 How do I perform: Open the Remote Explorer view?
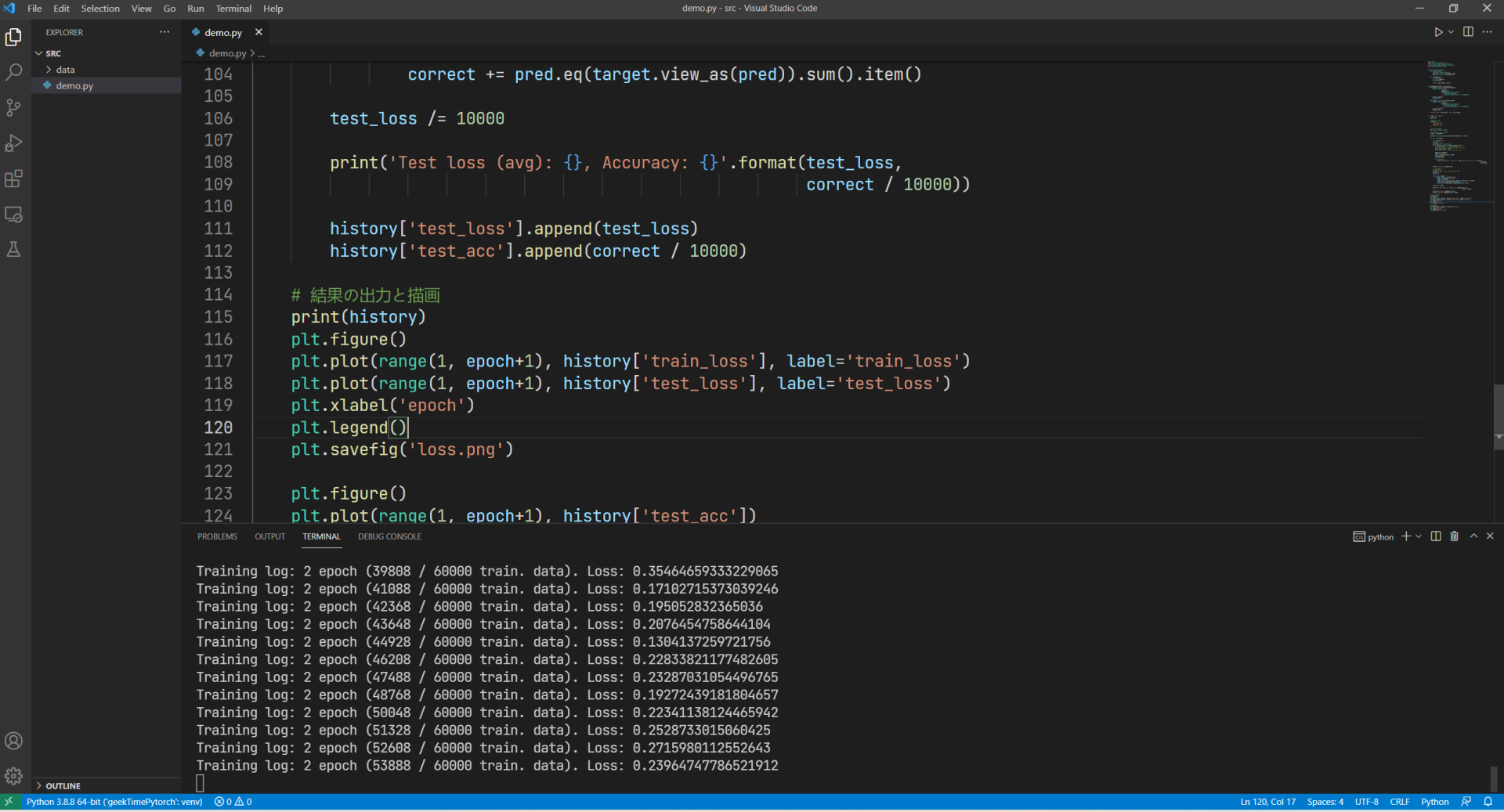(x=13, y=215)
